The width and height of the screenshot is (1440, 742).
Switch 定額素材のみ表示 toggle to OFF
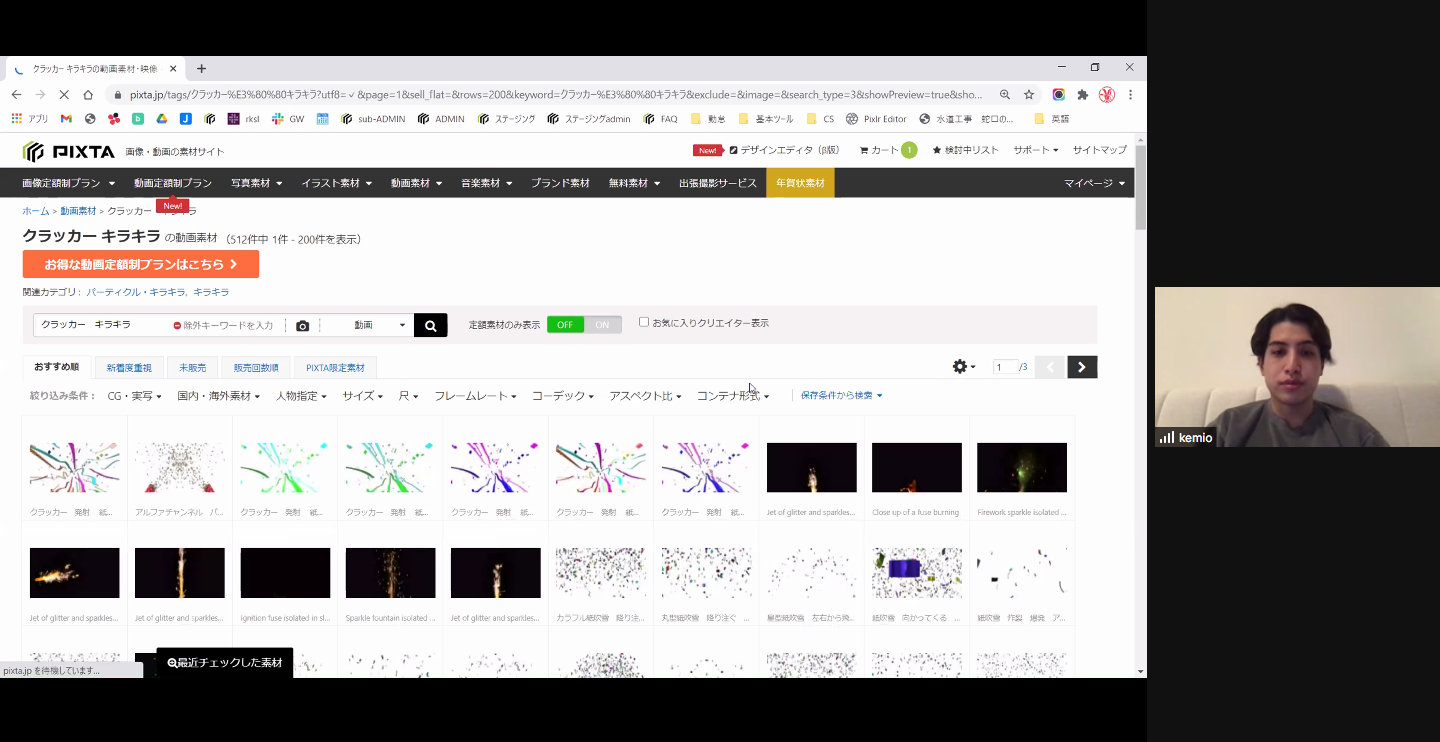point(565,325)
